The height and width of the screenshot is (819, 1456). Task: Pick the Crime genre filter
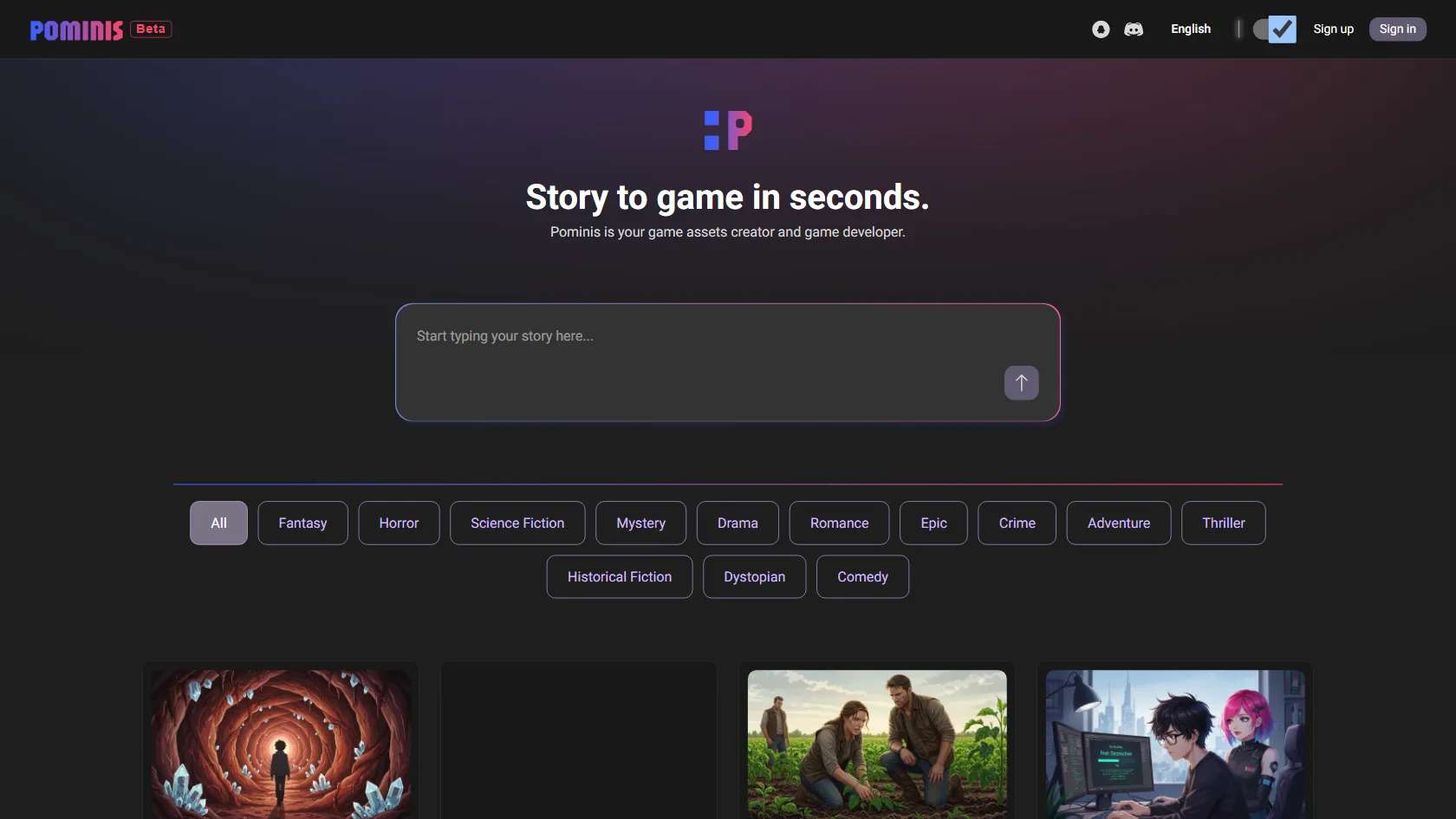pyautogui.click(x=1017, y=523)
